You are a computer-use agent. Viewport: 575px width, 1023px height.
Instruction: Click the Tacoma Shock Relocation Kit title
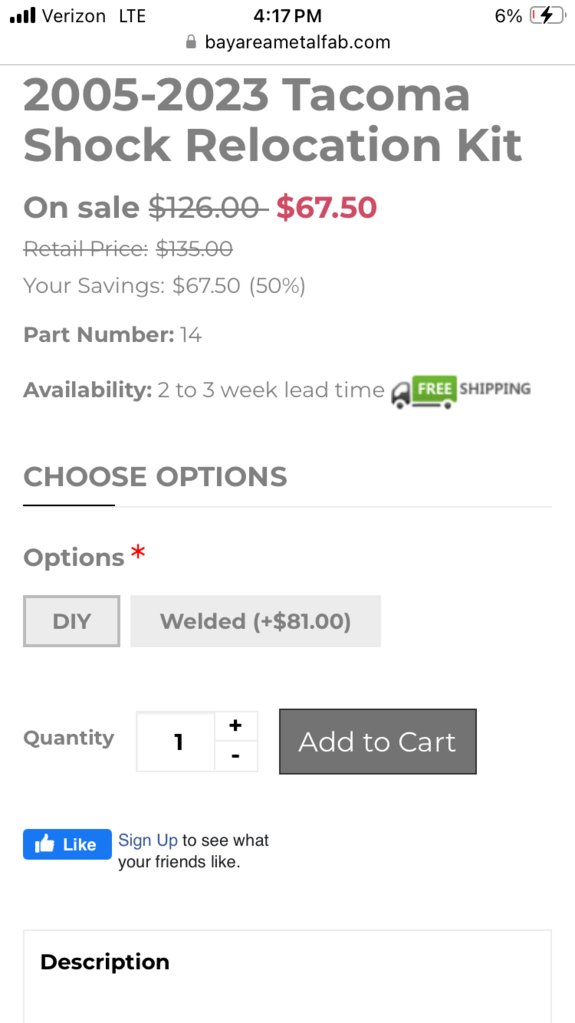(x=273, y=120)
